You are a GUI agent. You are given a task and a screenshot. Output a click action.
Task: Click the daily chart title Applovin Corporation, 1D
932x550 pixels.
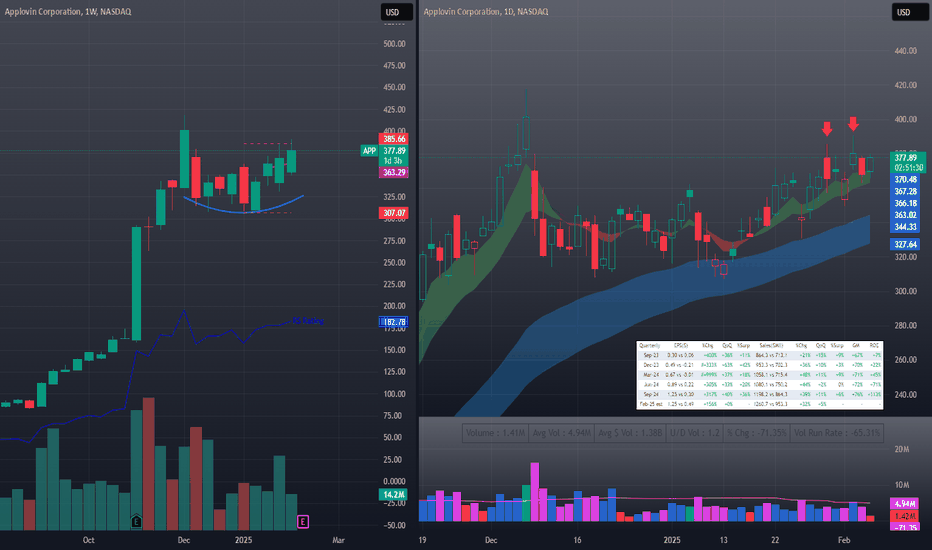486,11
